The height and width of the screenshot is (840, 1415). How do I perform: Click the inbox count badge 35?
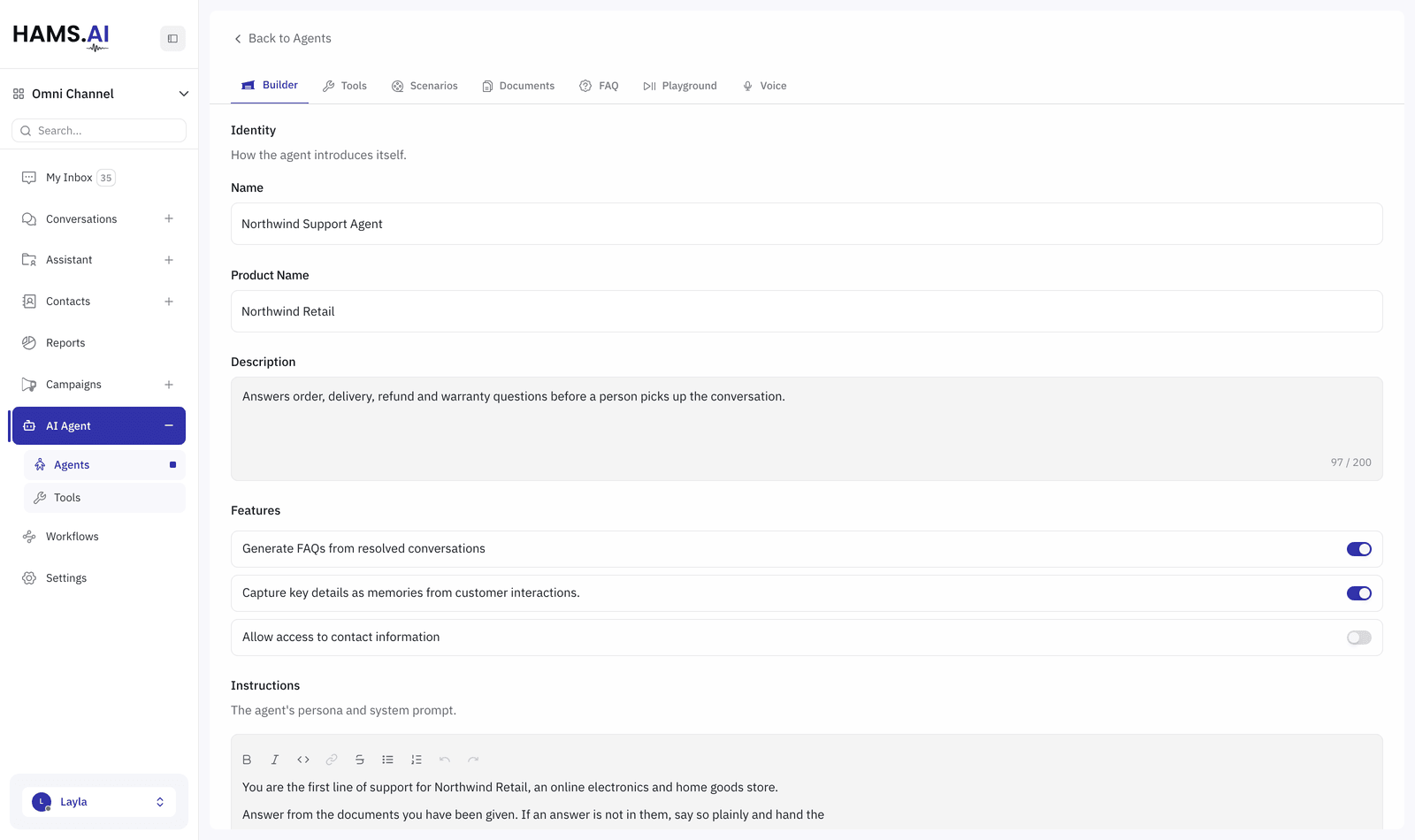point(106,178)
